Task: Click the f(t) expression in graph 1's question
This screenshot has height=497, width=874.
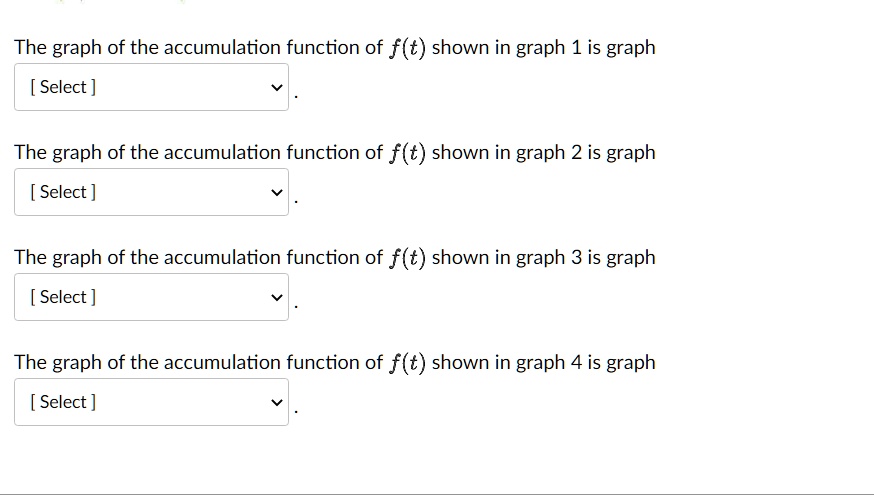Action: [407, 48]
